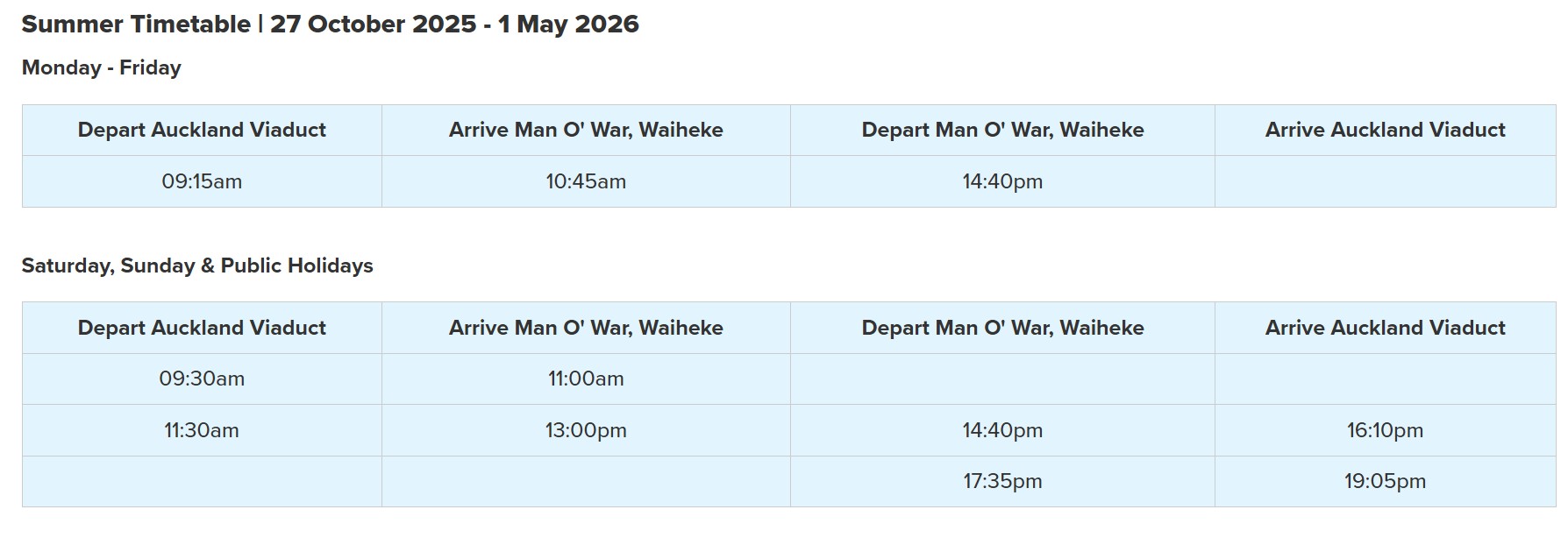Click the Saturday, Sunday & Public Holidays subheading
Viewport: 1568px width, 545px height.
click(197, 265)
